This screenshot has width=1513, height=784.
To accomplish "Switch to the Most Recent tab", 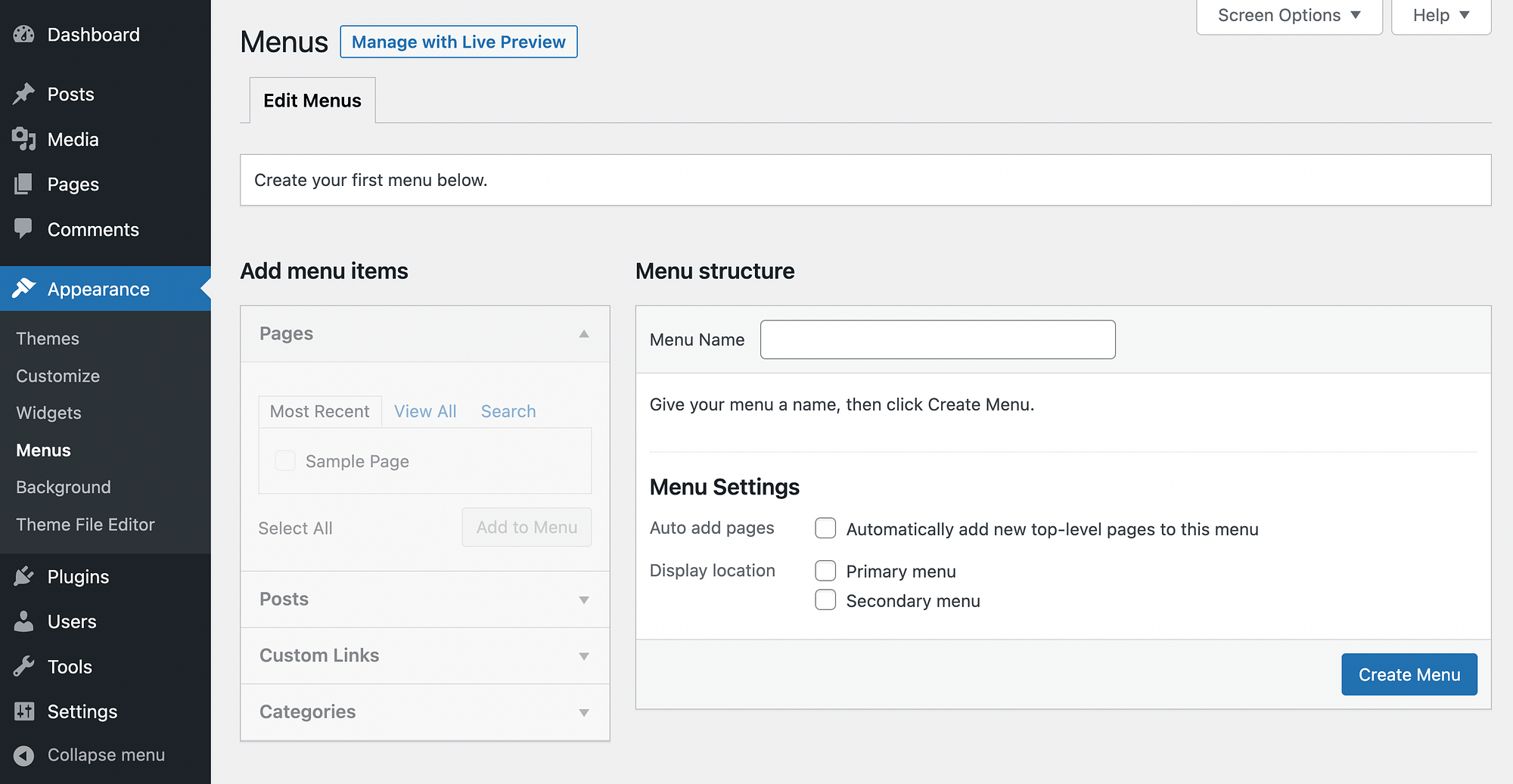I will tap(320, 411).
